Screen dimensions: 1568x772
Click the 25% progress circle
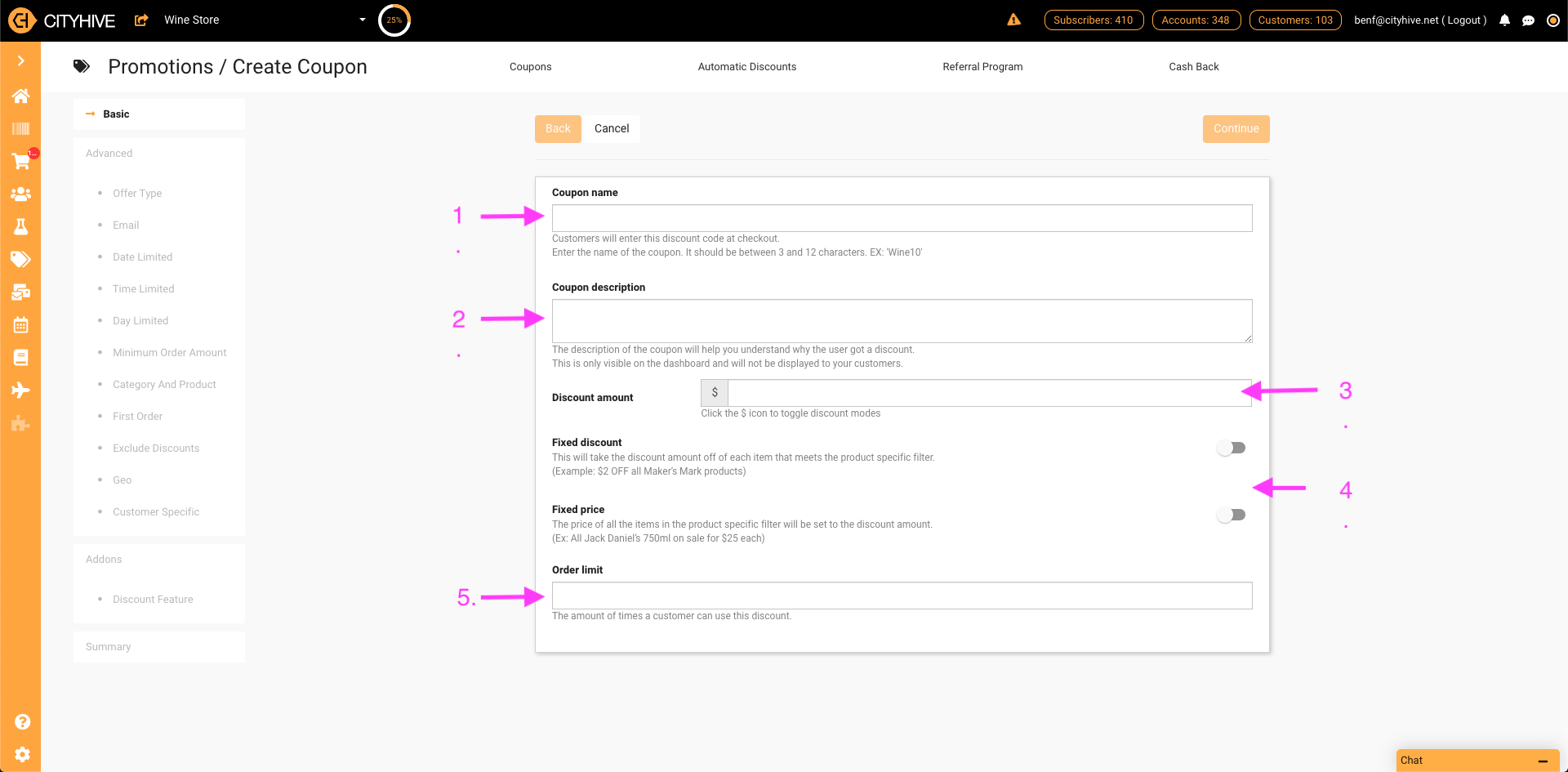coord(394,20)
